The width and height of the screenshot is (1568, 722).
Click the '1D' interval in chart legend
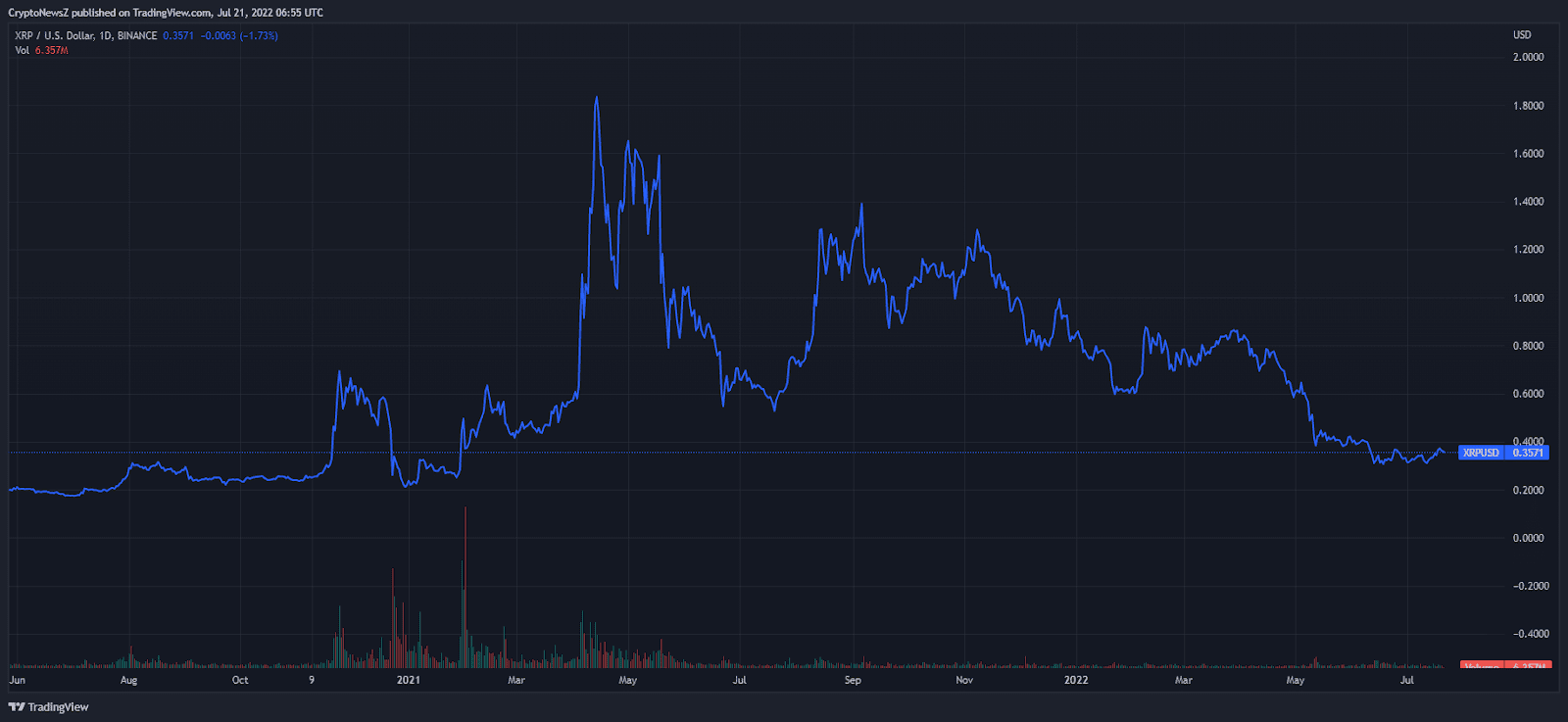106,35
